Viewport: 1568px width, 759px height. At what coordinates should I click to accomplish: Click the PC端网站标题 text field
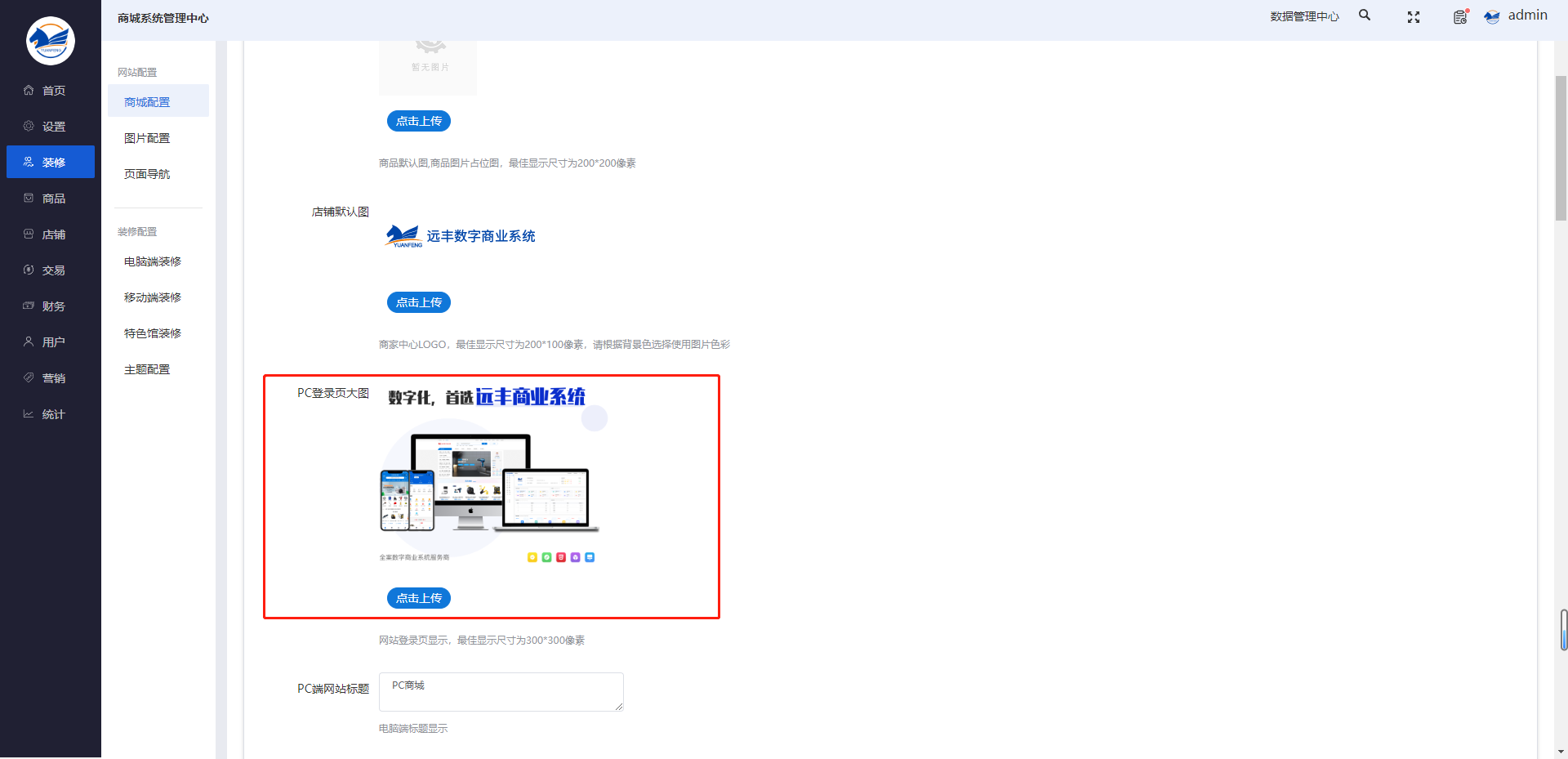pos(501,692)
